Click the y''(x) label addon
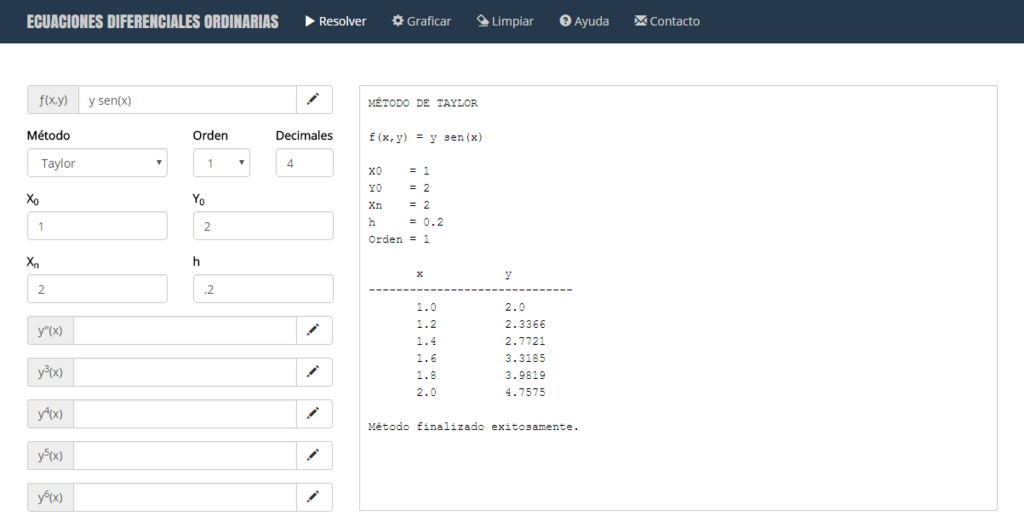This screenshot has height=522, width=1024. pyautogui.click(x=50, y=331)
